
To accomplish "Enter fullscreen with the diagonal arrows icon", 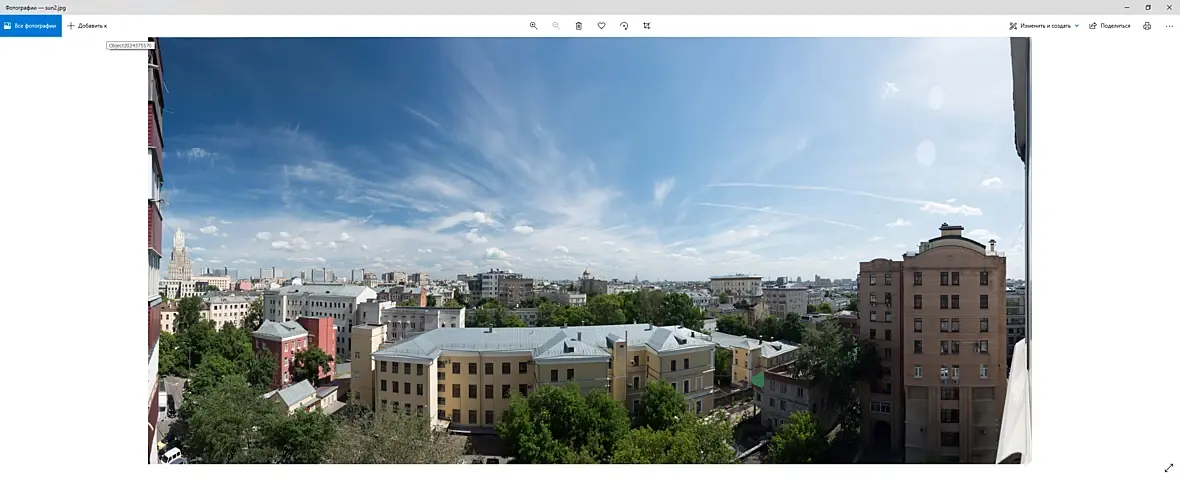I will 1169,468.
